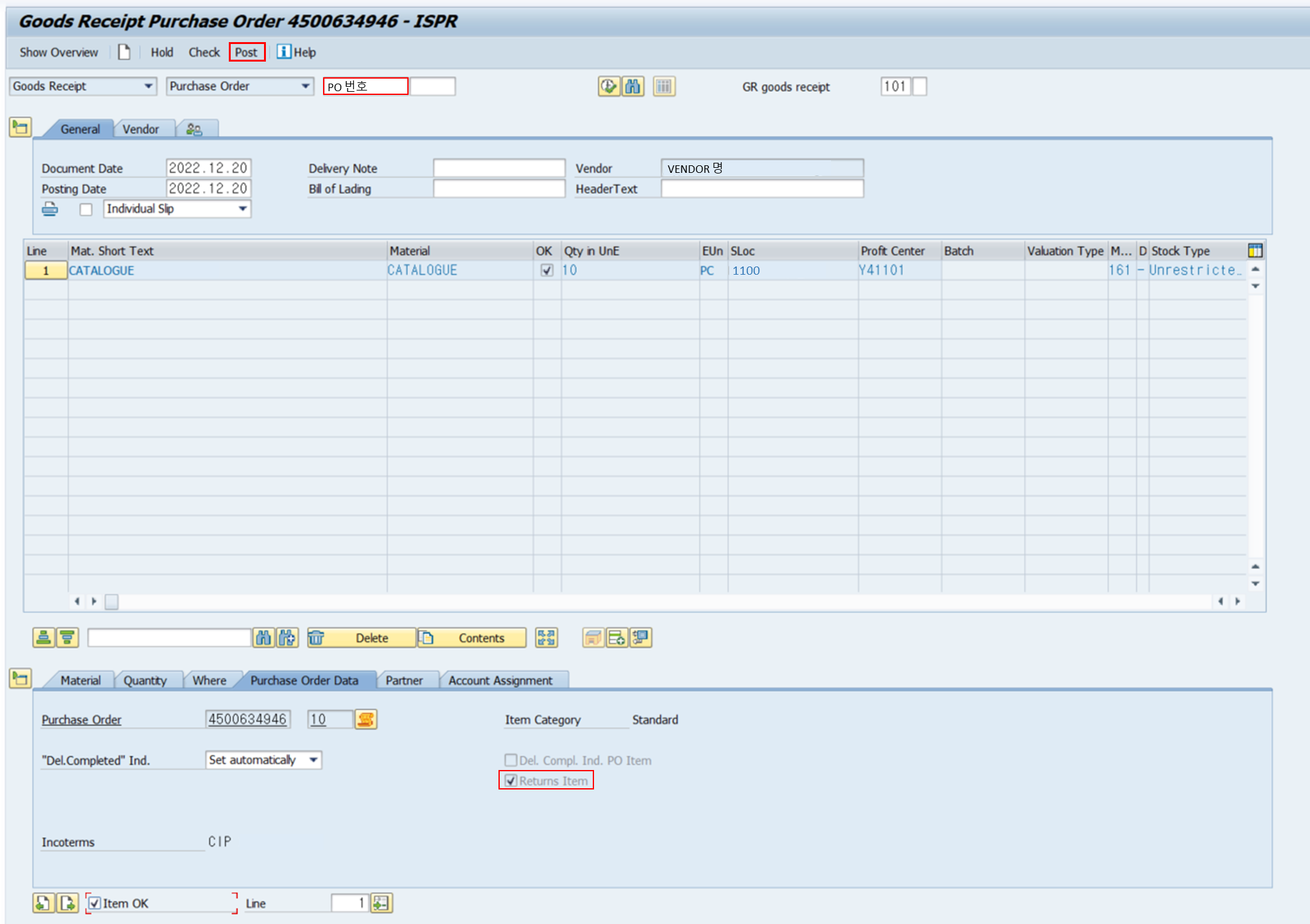Click the binoculars find PO icon at top
This screenshot has width=1310, height=924.
click(632, 86)
